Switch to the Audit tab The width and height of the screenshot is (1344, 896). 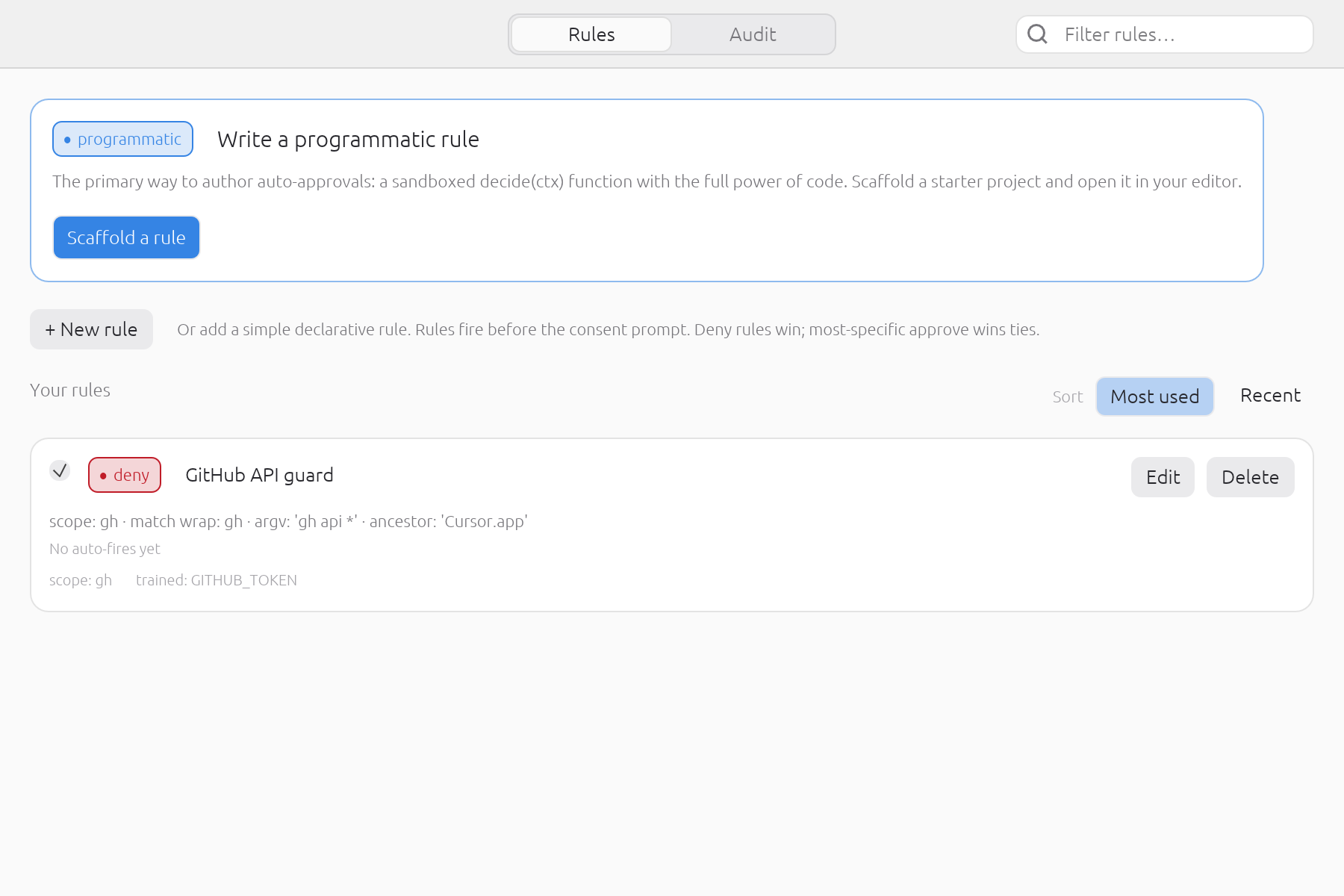point(753,34)
